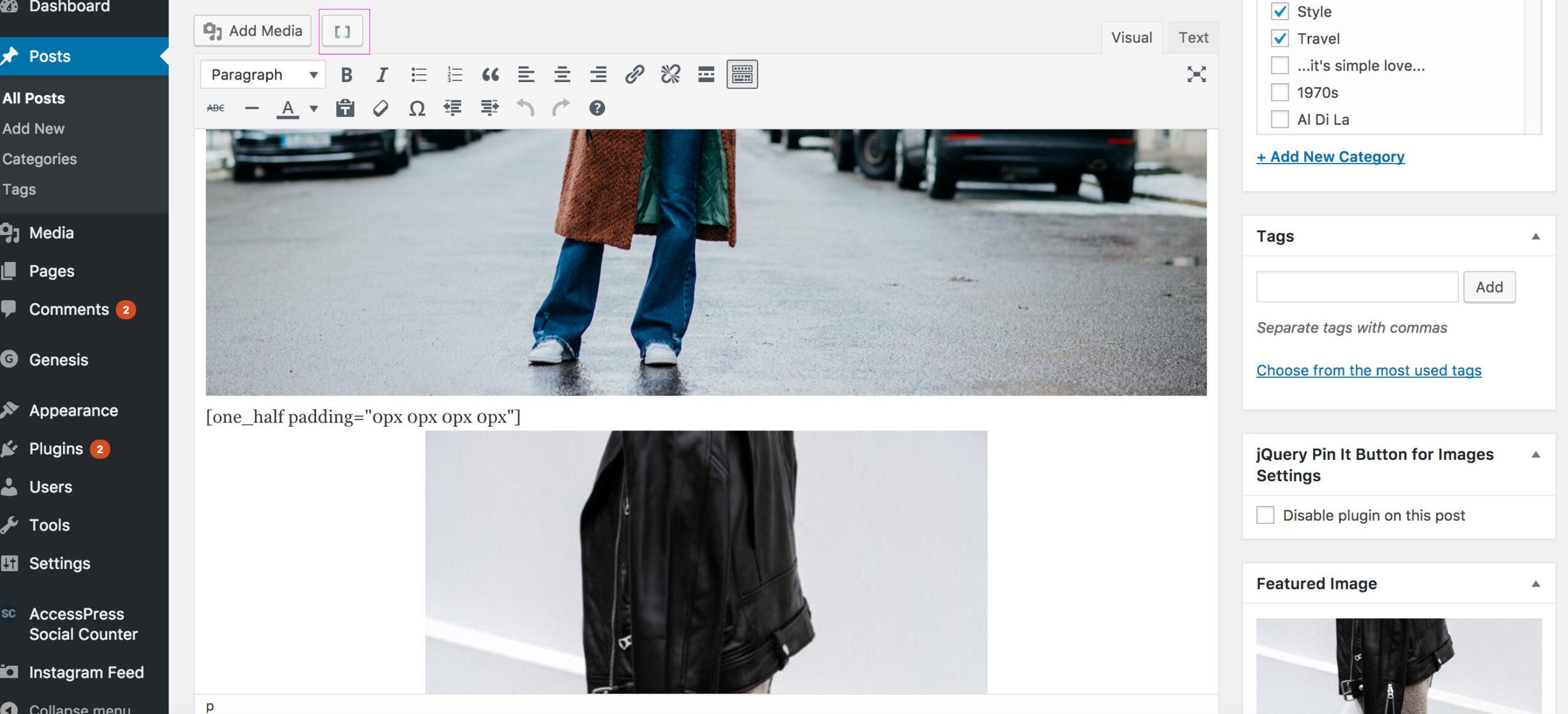Open the Genesis menu
Image resolution: width=1568 pixels, height=714 pixels.
(84, 359)
